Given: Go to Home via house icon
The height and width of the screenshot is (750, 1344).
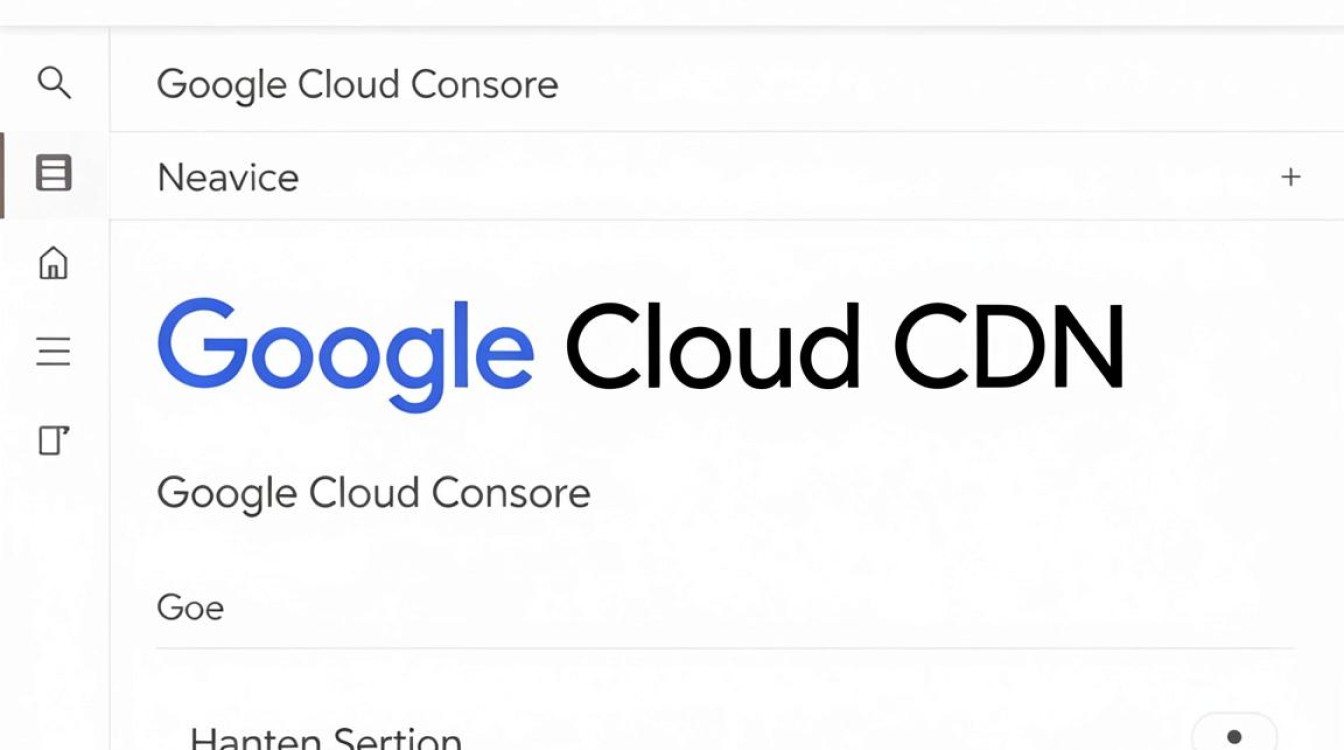Looking at the screenshot, I should tap(53, 263).
